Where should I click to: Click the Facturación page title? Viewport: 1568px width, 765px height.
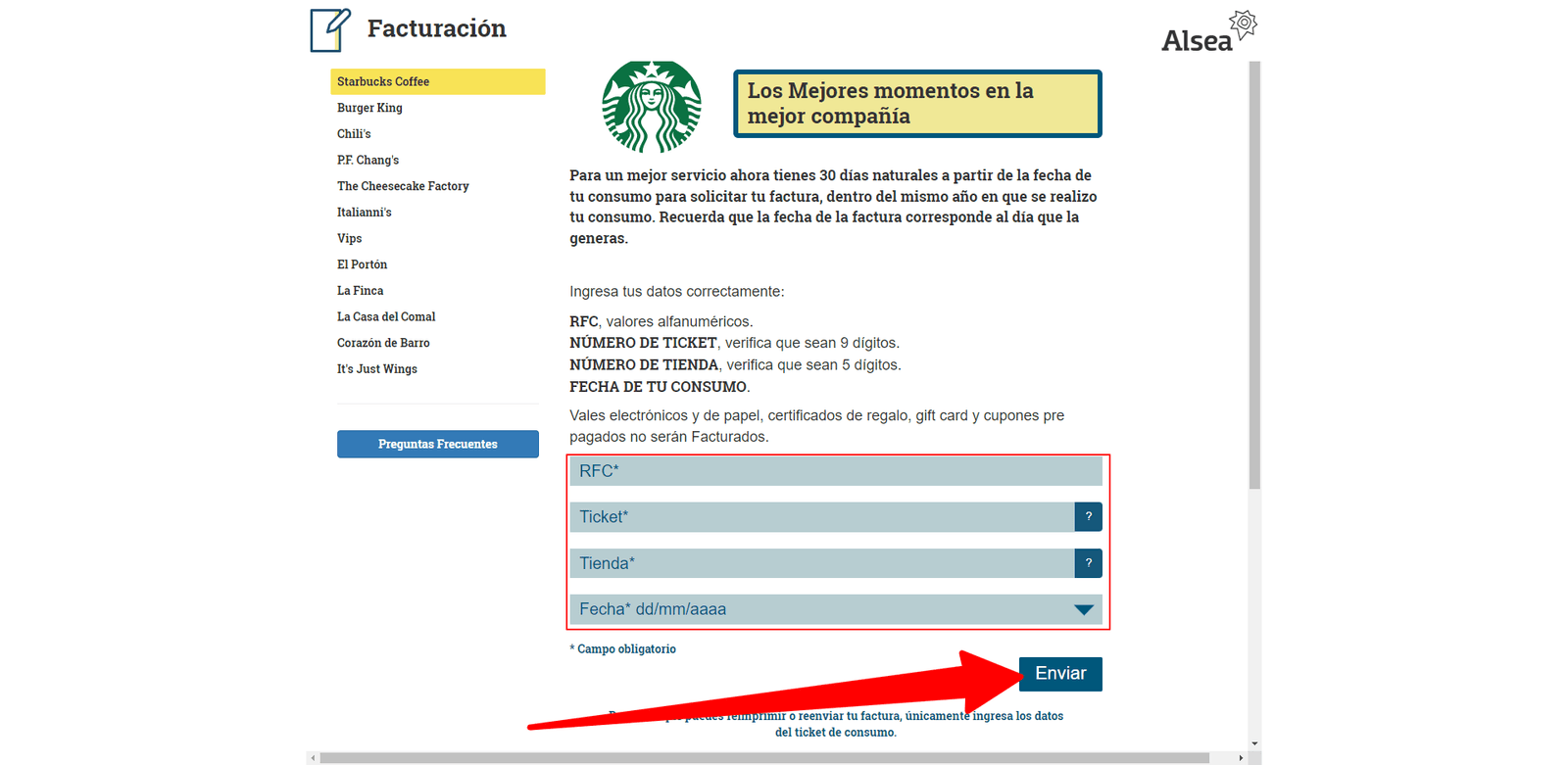click(437, 28)
